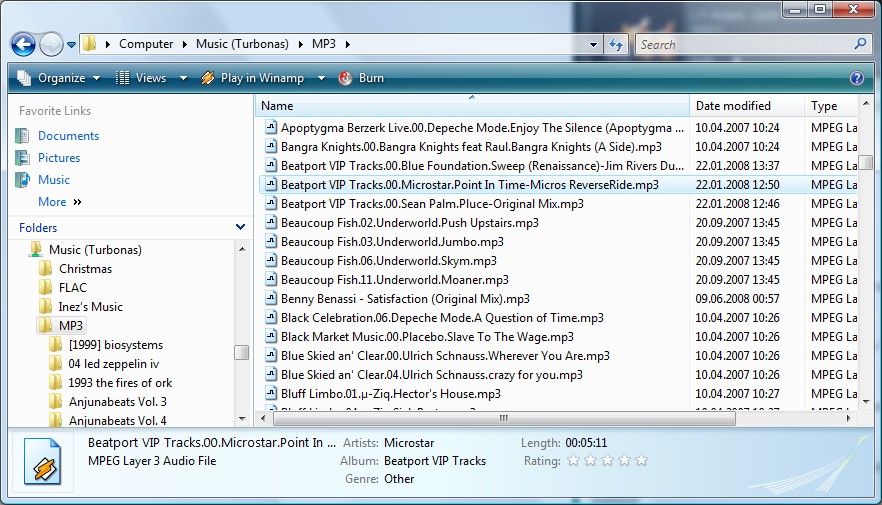Collapse the Folders pane chevron

point(240,228)
